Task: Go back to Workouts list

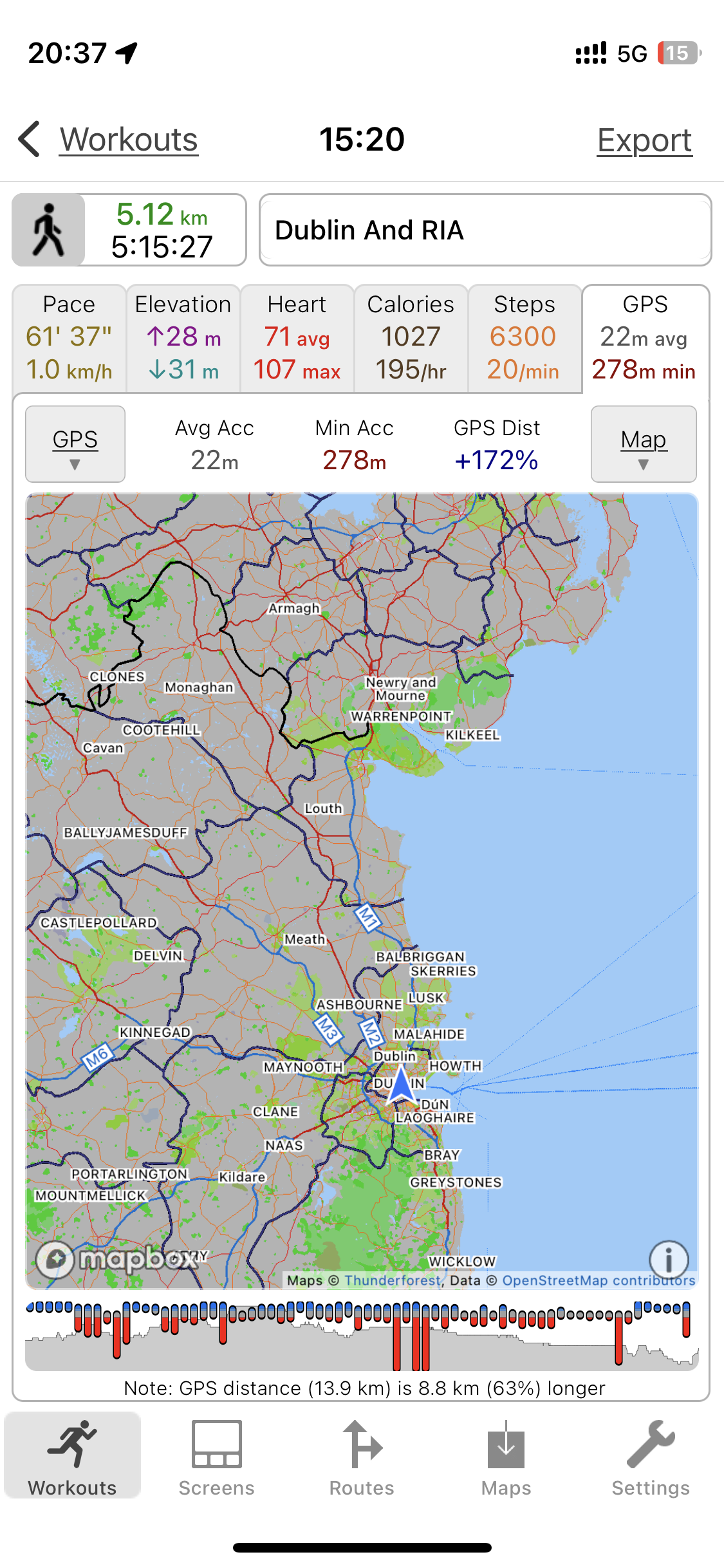Action: (x=129, y=140)
